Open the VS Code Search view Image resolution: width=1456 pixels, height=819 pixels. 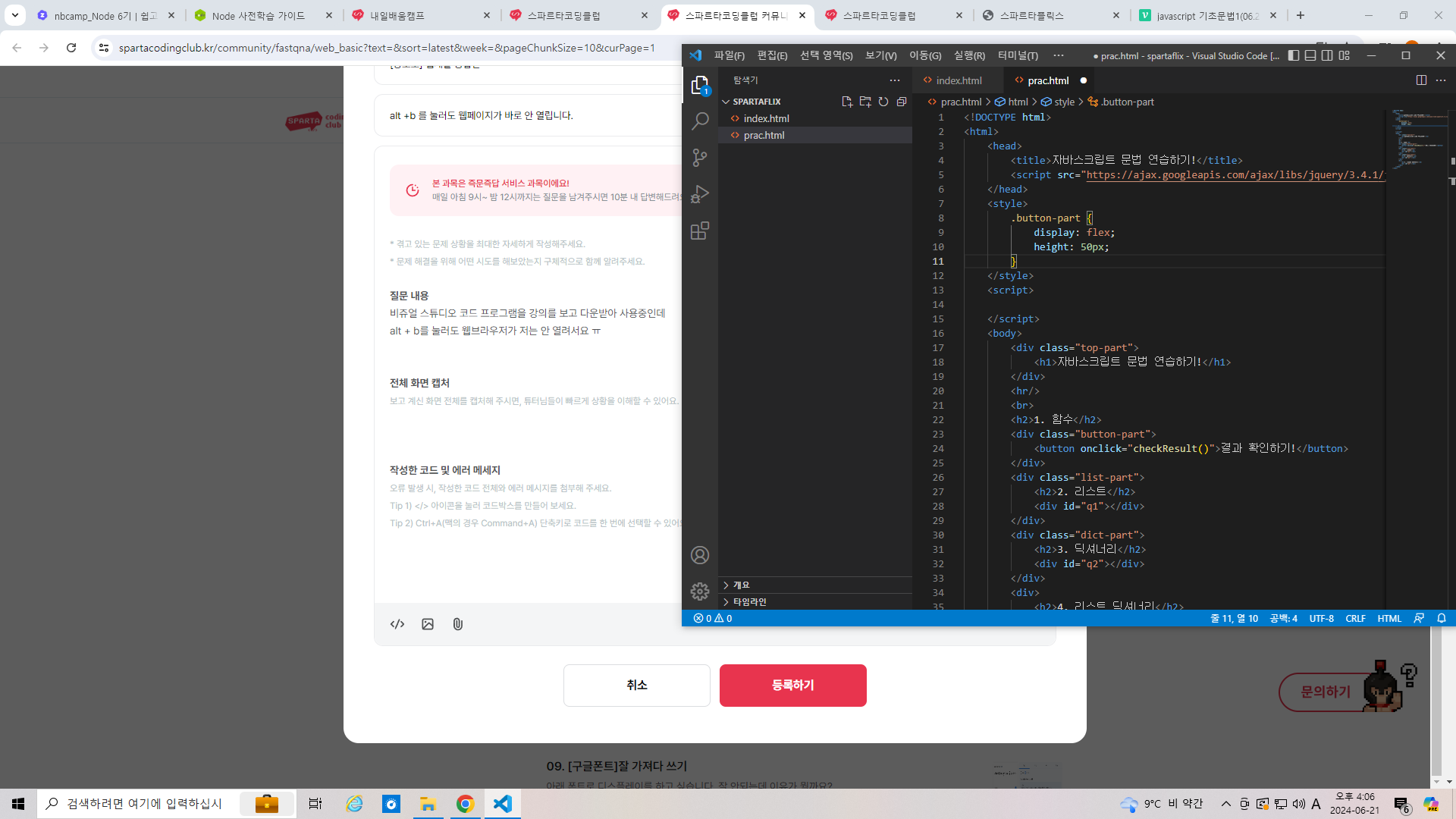click(700, 121)
